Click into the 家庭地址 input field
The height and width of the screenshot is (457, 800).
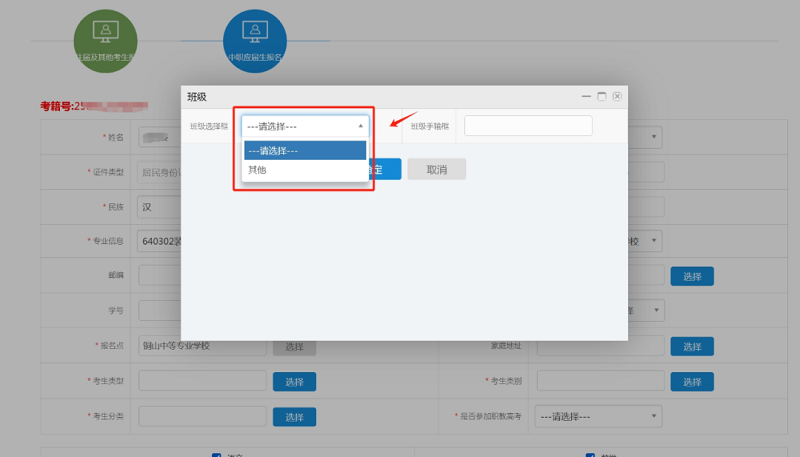click(600, 346)
